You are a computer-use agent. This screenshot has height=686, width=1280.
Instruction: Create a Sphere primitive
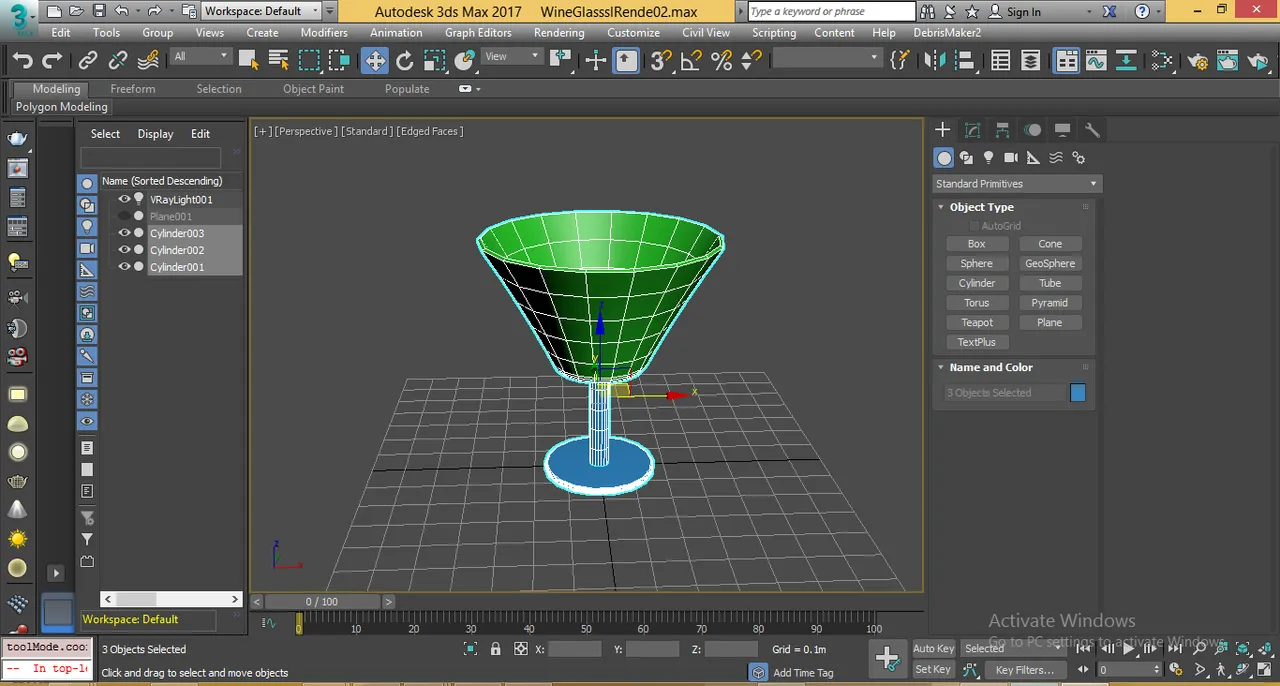(977, 264)
